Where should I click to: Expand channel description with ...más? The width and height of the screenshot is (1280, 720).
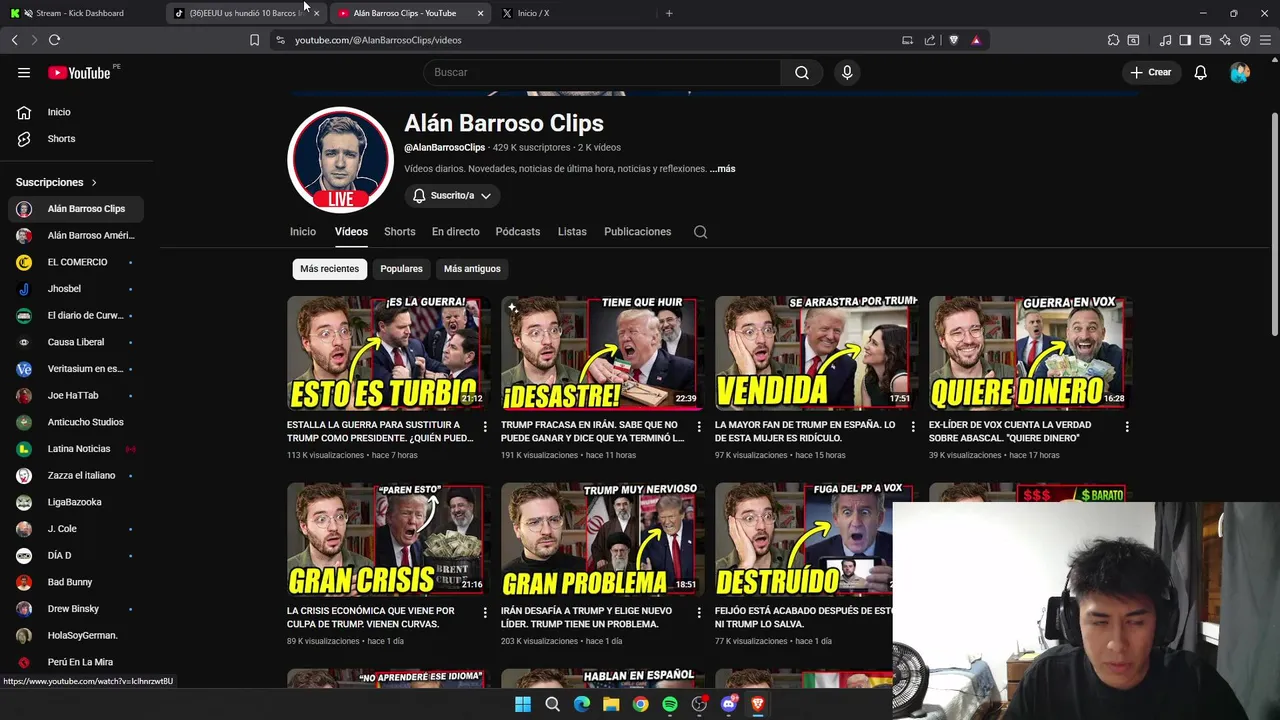click(722, 169)
